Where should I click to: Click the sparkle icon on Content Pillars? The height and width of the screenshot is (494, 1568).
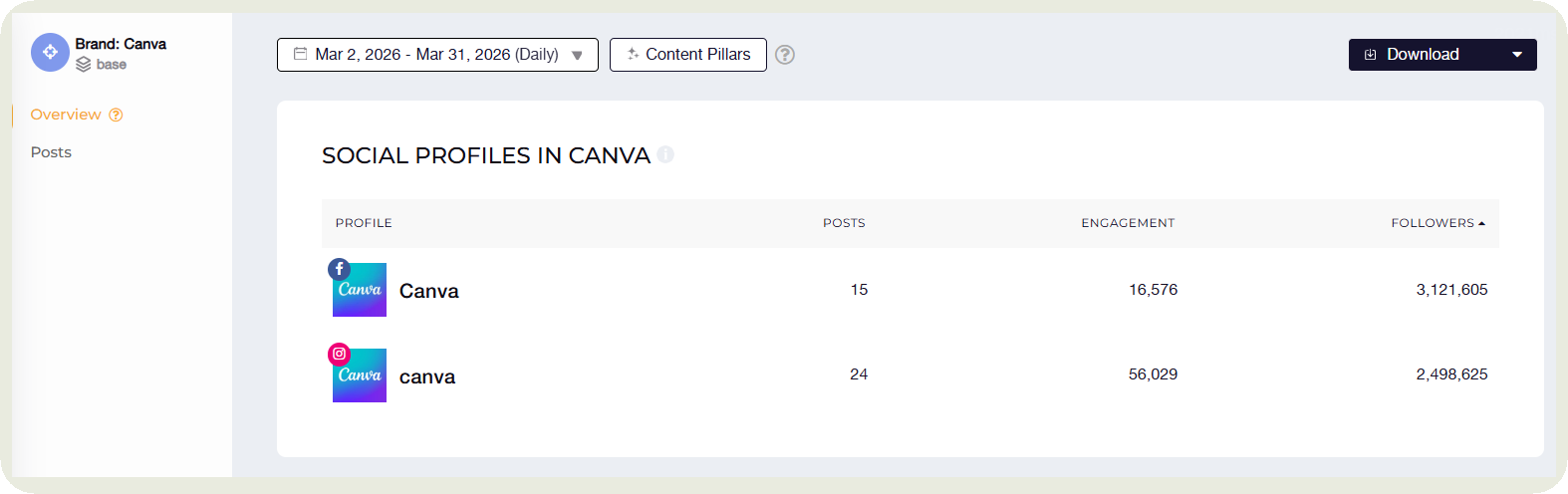(633, 54)
